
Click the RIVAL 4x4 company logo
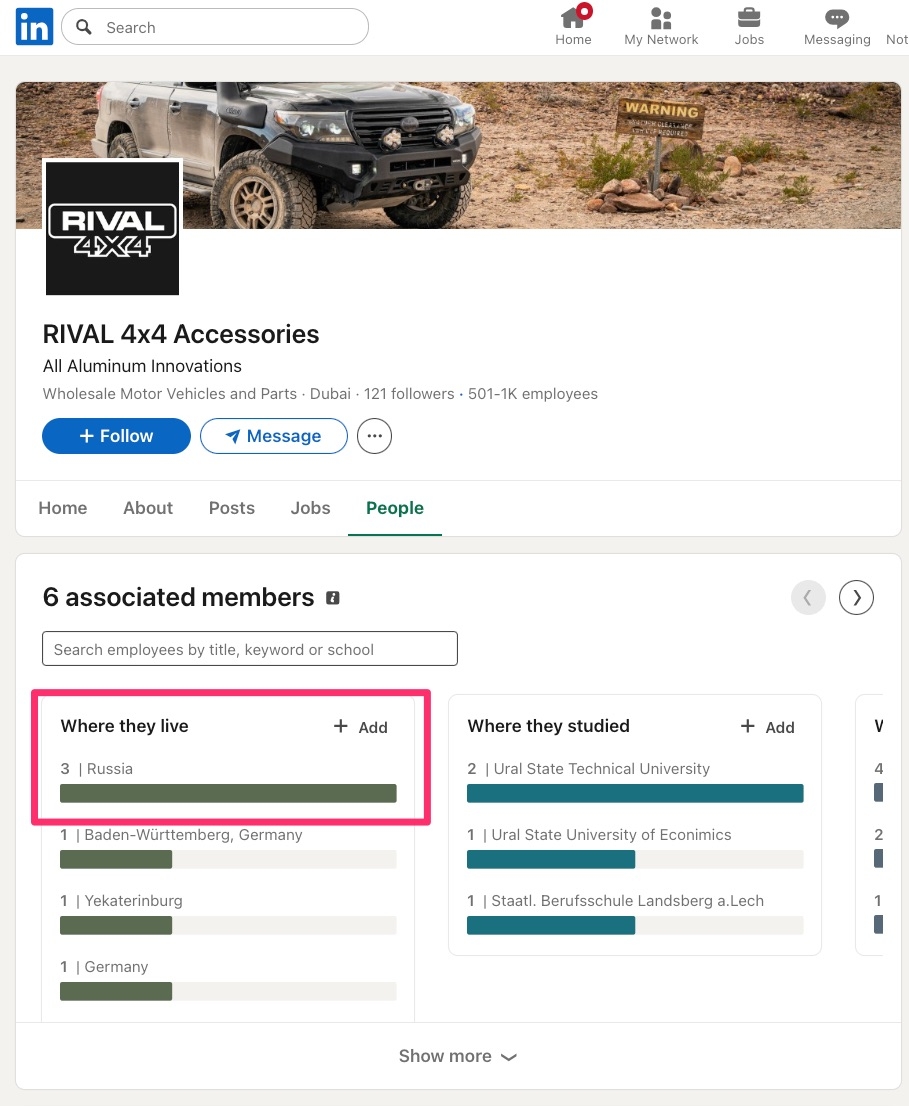click(x=113, y=228)
